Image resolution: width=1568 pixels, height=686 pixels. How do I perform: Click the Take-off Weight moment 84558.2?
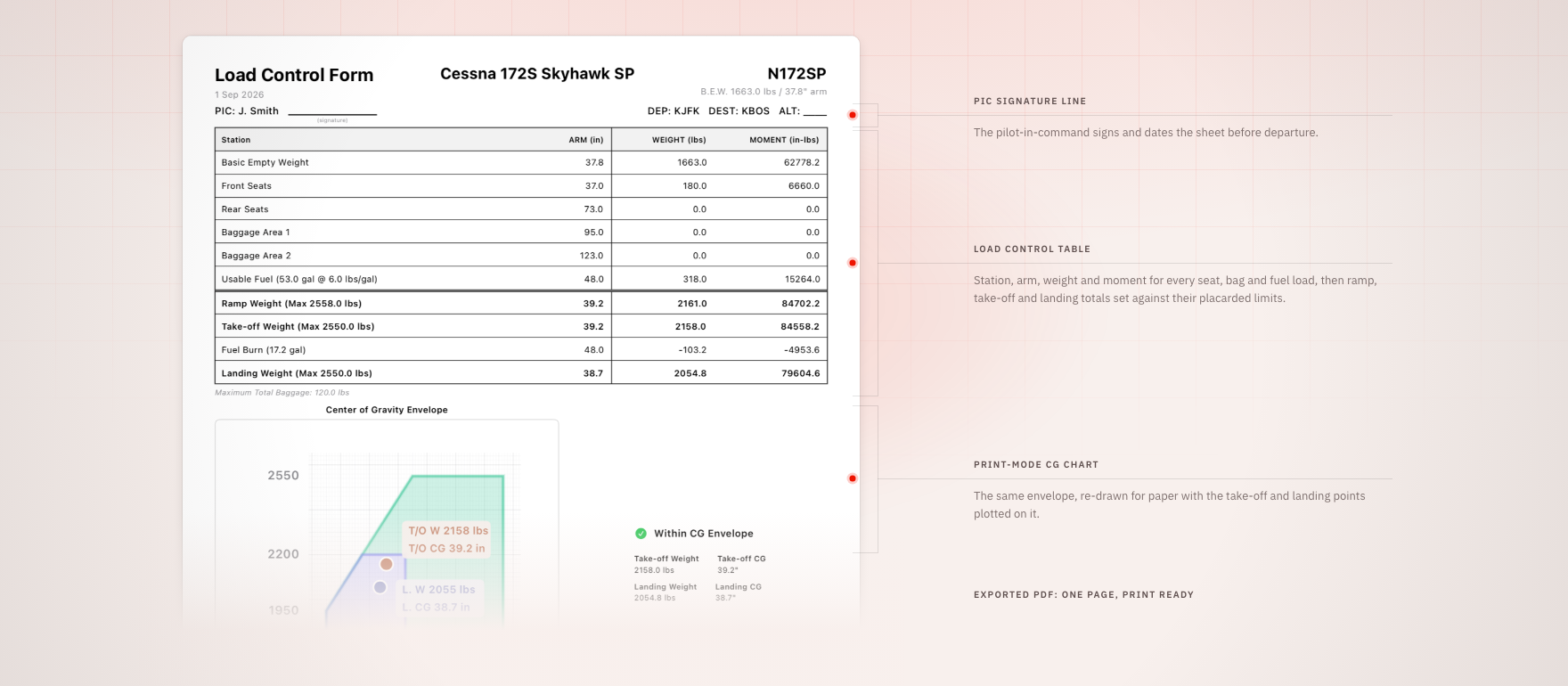(800, 327)
